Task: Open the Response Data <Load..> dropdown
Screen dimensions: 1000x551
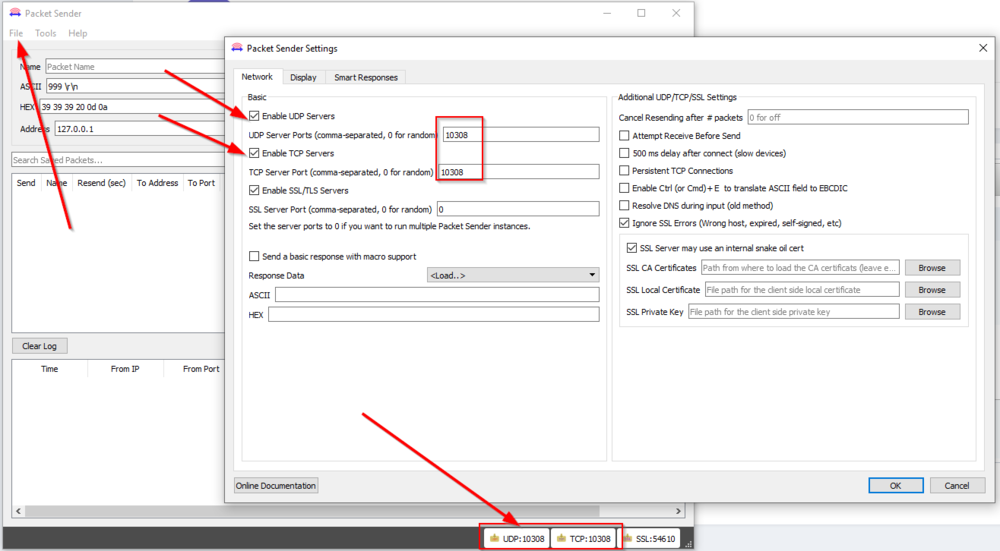Action: [x=513, y=275]
